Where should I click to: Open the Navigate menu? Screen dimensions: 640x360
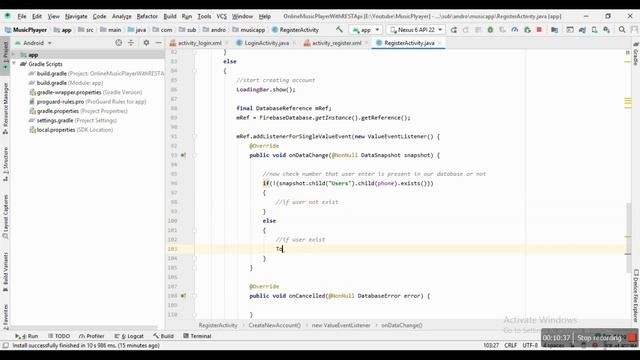click(76, 16)
